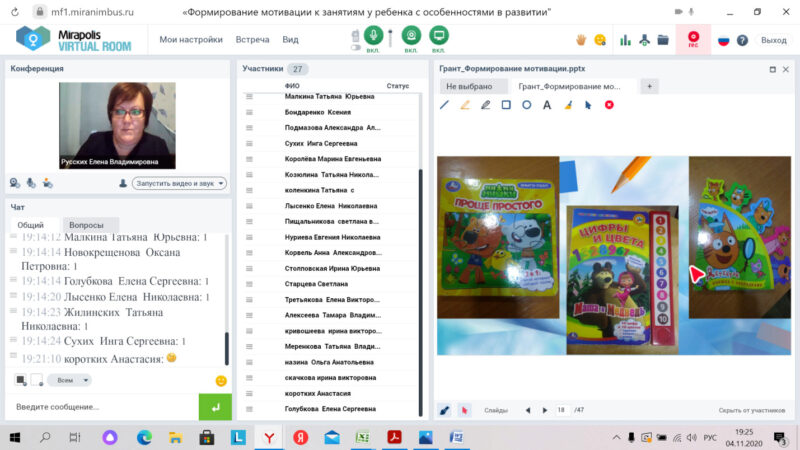Click the user icon beside video dropdown
This screenshot has height=450, width=800.
pyautogui.click(x=123, y=183)
